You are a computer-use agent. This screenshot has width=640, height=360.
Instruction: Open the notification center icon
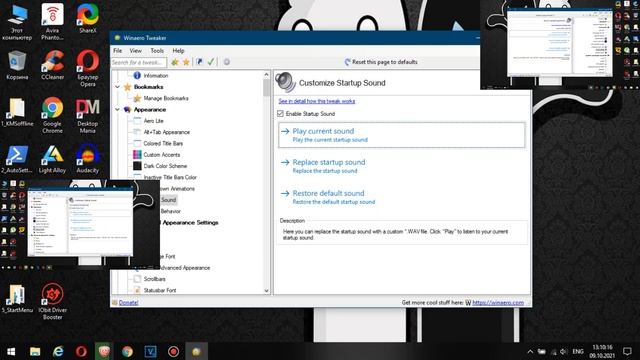(627, 351)
